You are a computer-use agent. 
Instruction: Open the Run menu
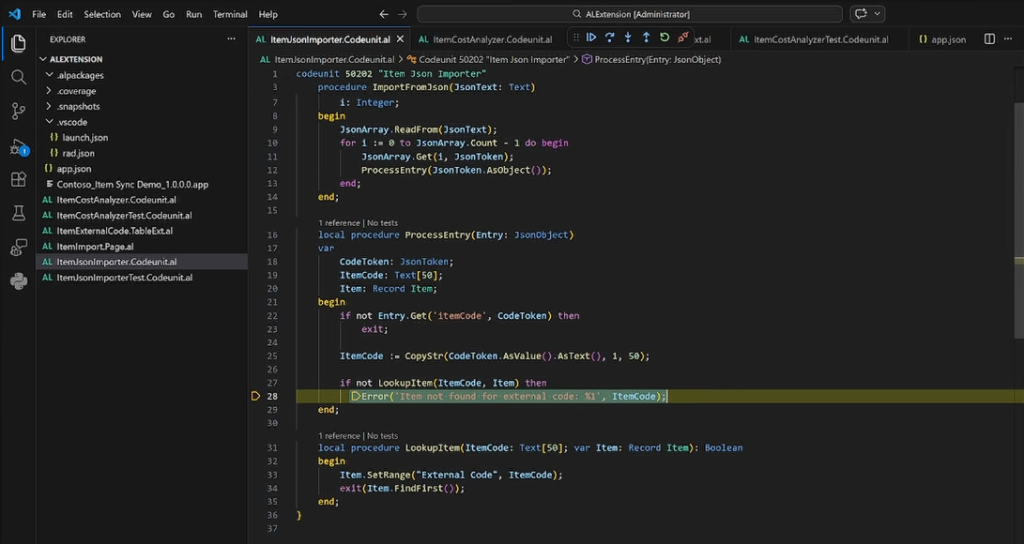pyautogui.click(x=194, y=14)
